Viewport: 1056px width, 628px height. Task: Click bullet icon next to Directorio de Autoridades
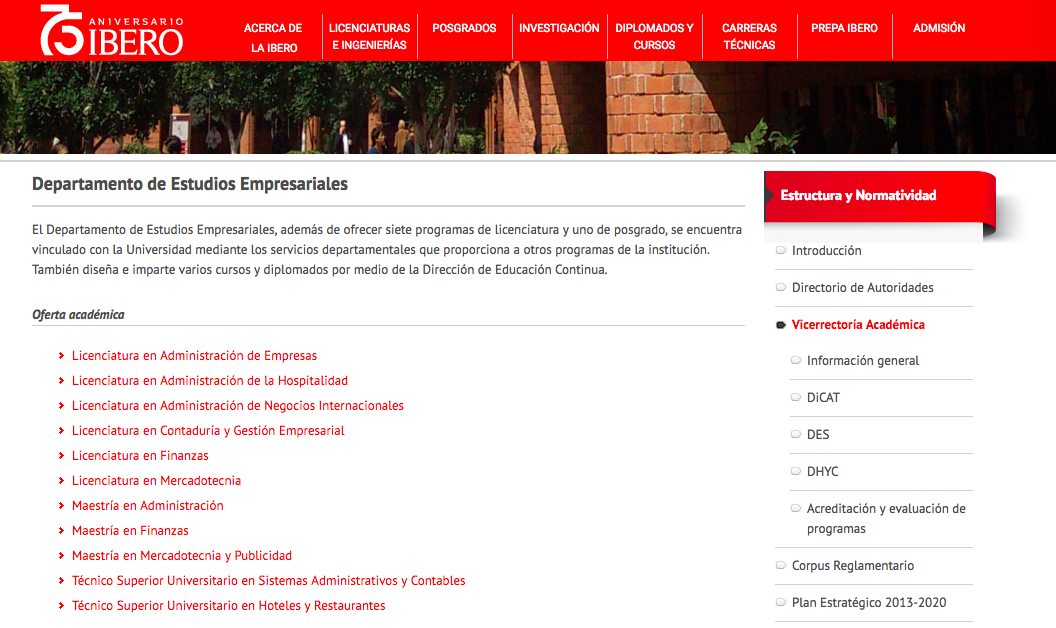click(x=781, y=287)
